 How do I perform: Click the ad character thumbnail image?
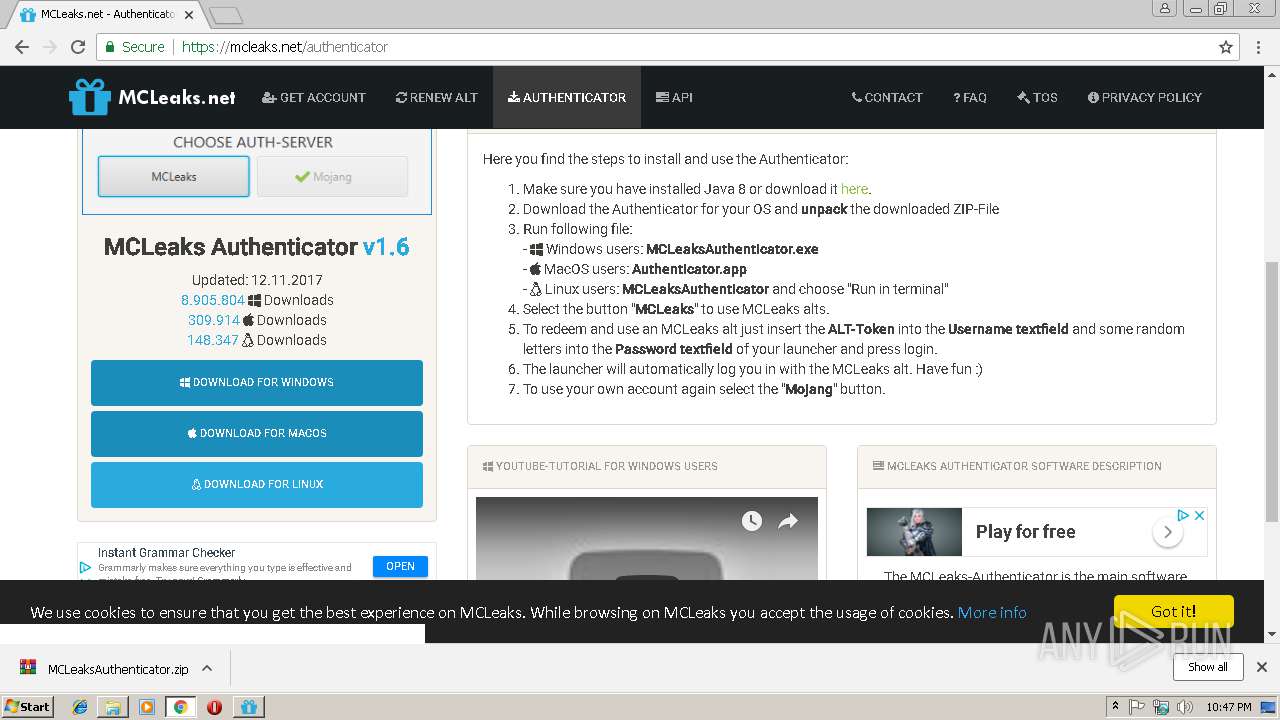coord(914,532)
